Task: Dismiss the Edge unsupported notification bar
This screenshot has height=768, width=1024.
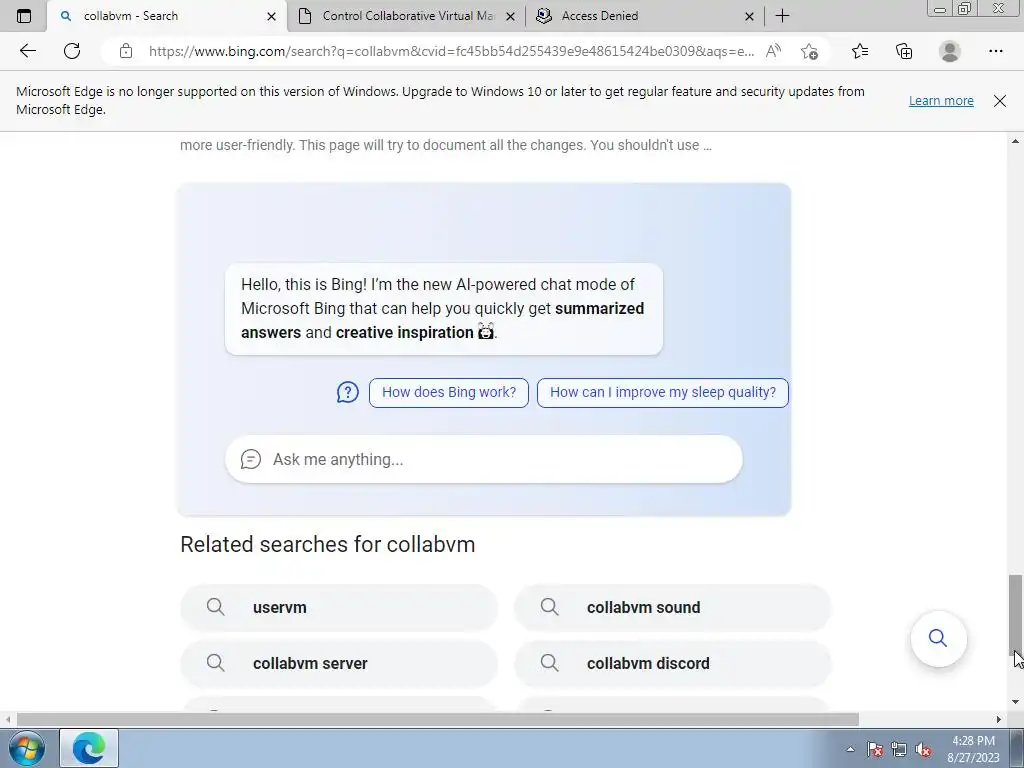Action: pyautogui.click(x=1000, y=101)
